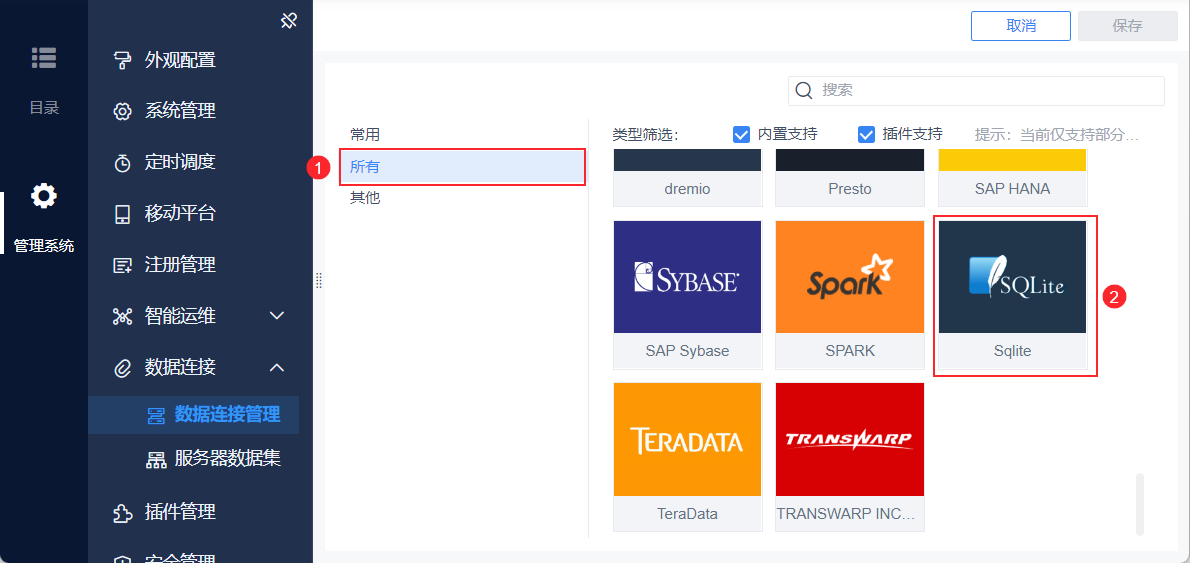Click the 定时调度 timer icon
The height and width of the screenshot is (563, 1190).
tap(122, 163)
